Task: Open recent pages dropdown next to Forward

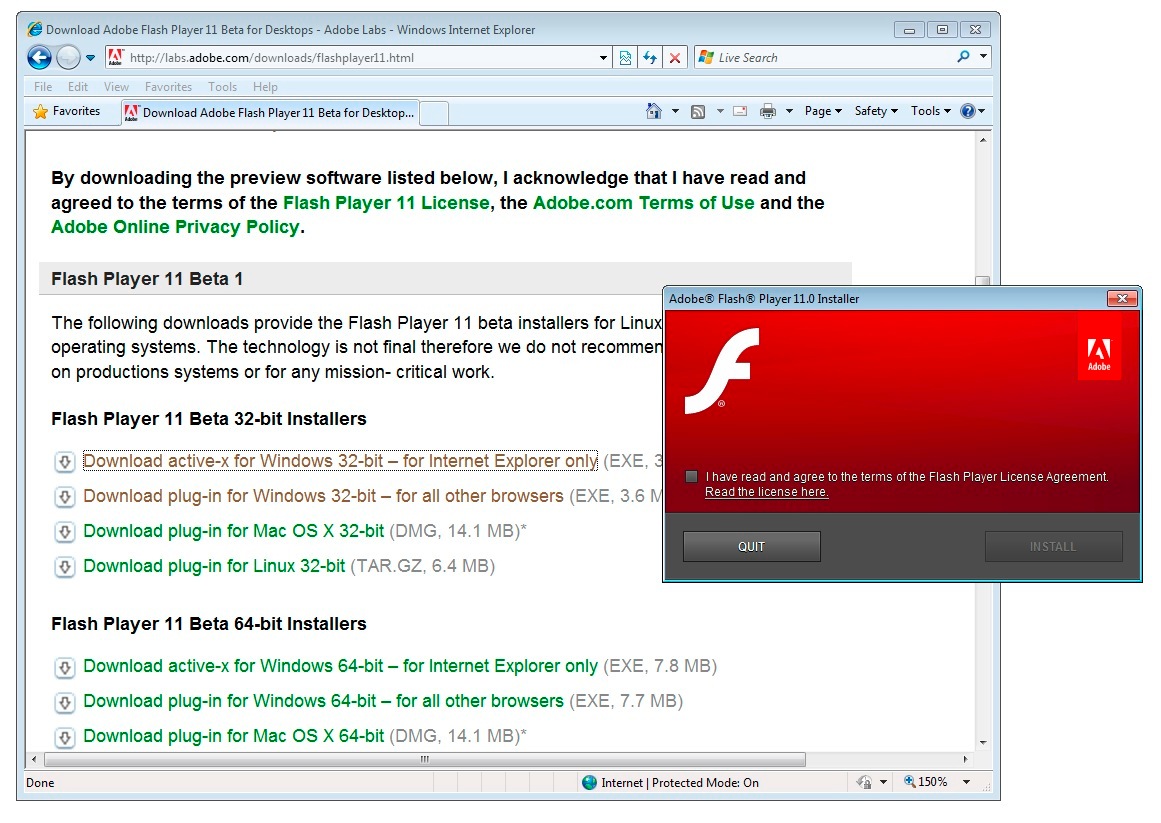Action: pyautogui.click(x=90, y=58)
